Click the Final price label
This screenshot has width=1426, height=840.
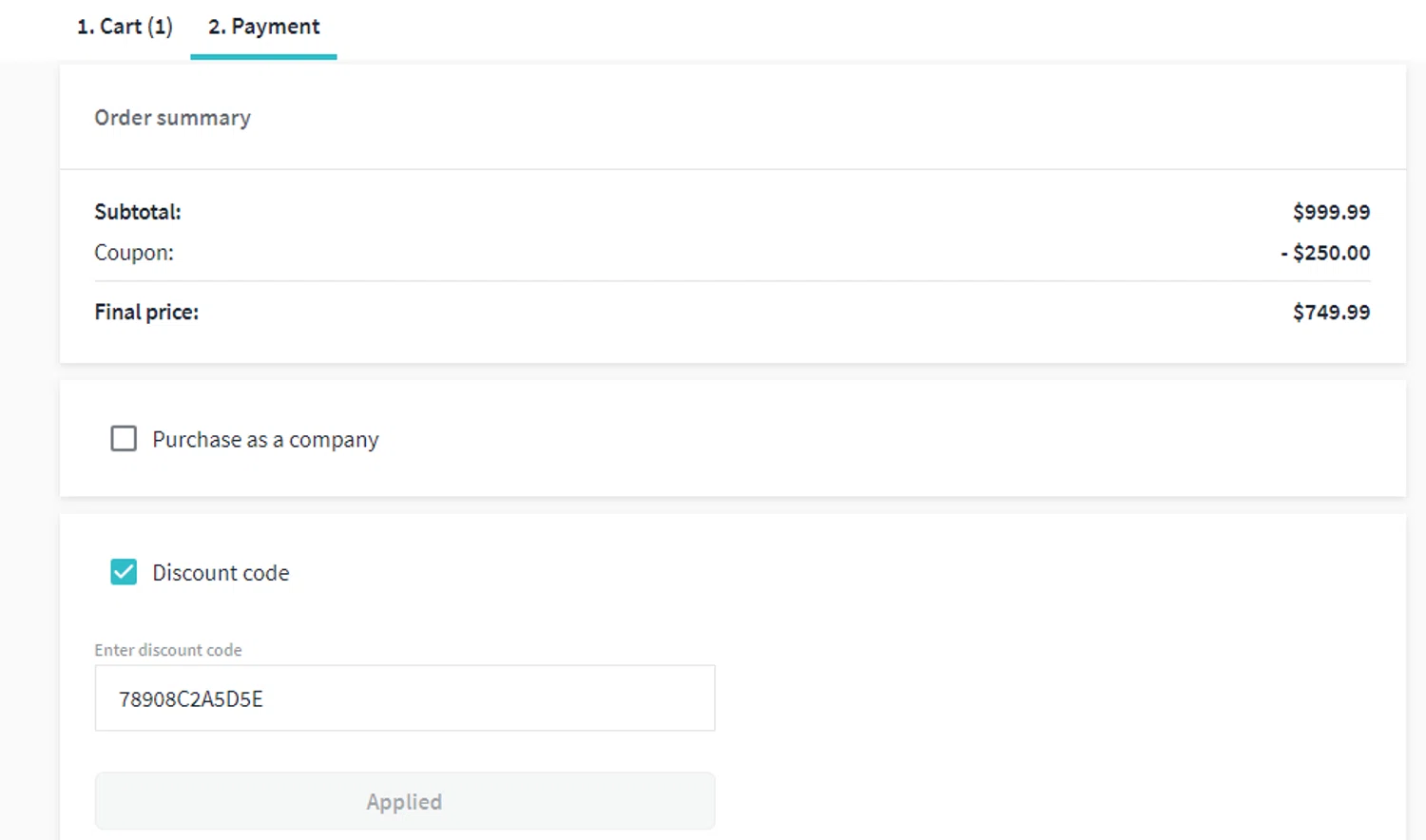(146, 313)
